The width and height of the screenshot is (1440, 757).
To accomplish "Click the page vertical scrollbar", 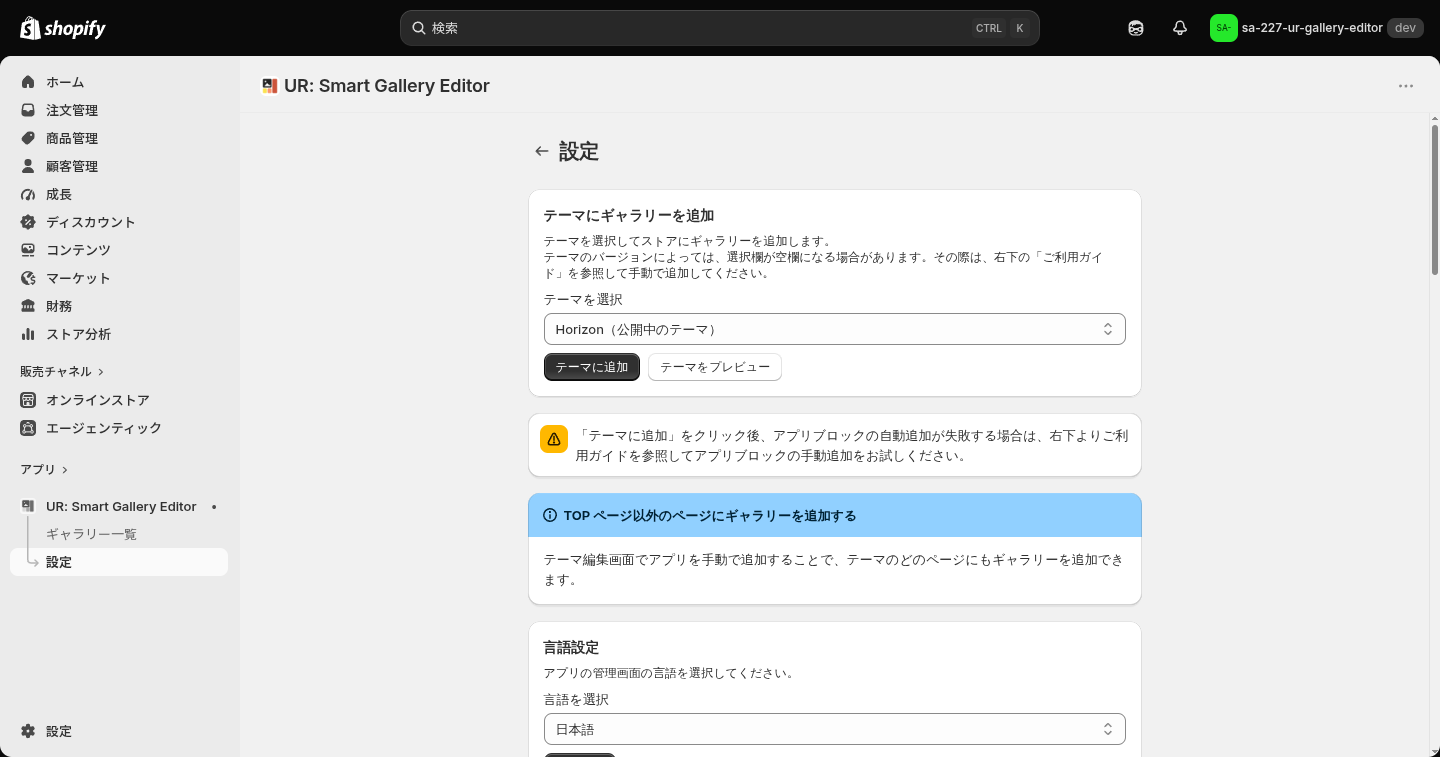I will (1435, 200).
